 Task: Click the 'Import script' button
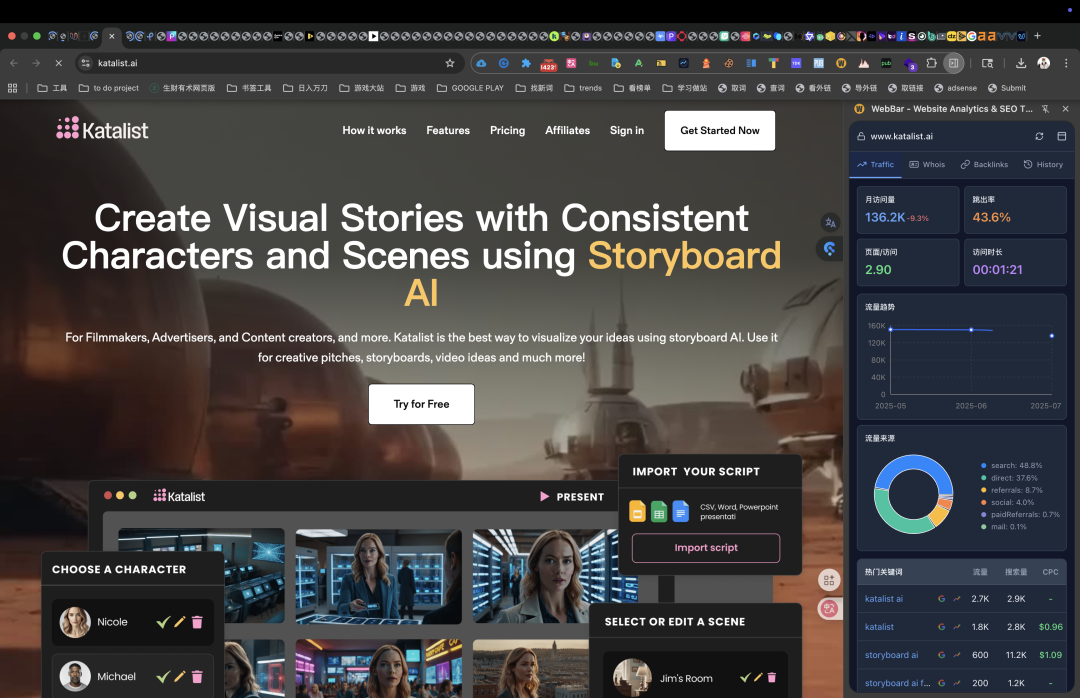[706, 548]
